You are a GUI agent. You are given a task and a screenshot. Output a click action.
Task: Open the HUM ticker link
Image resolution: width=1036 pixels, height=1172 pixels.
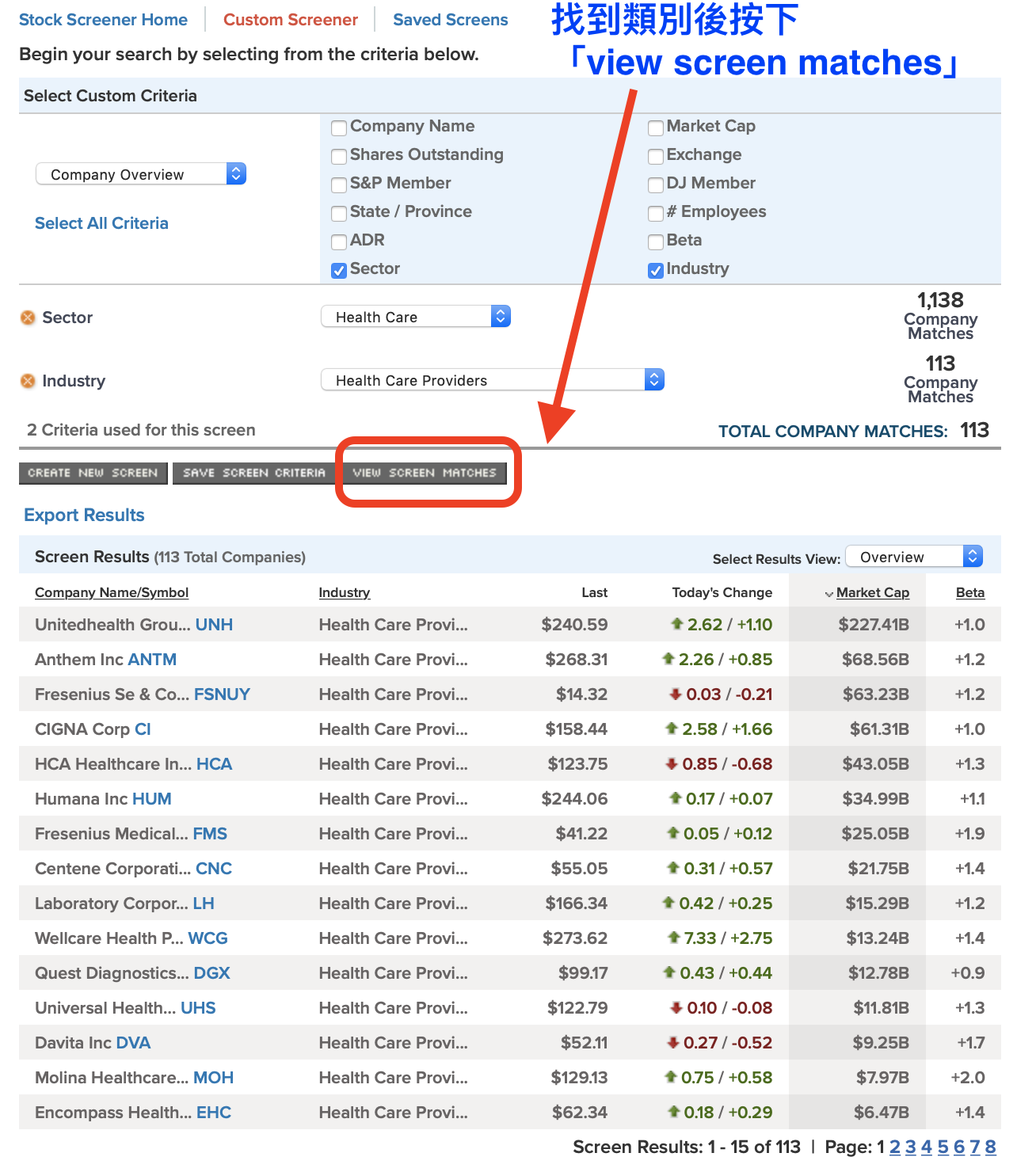(x=152, y=799)
